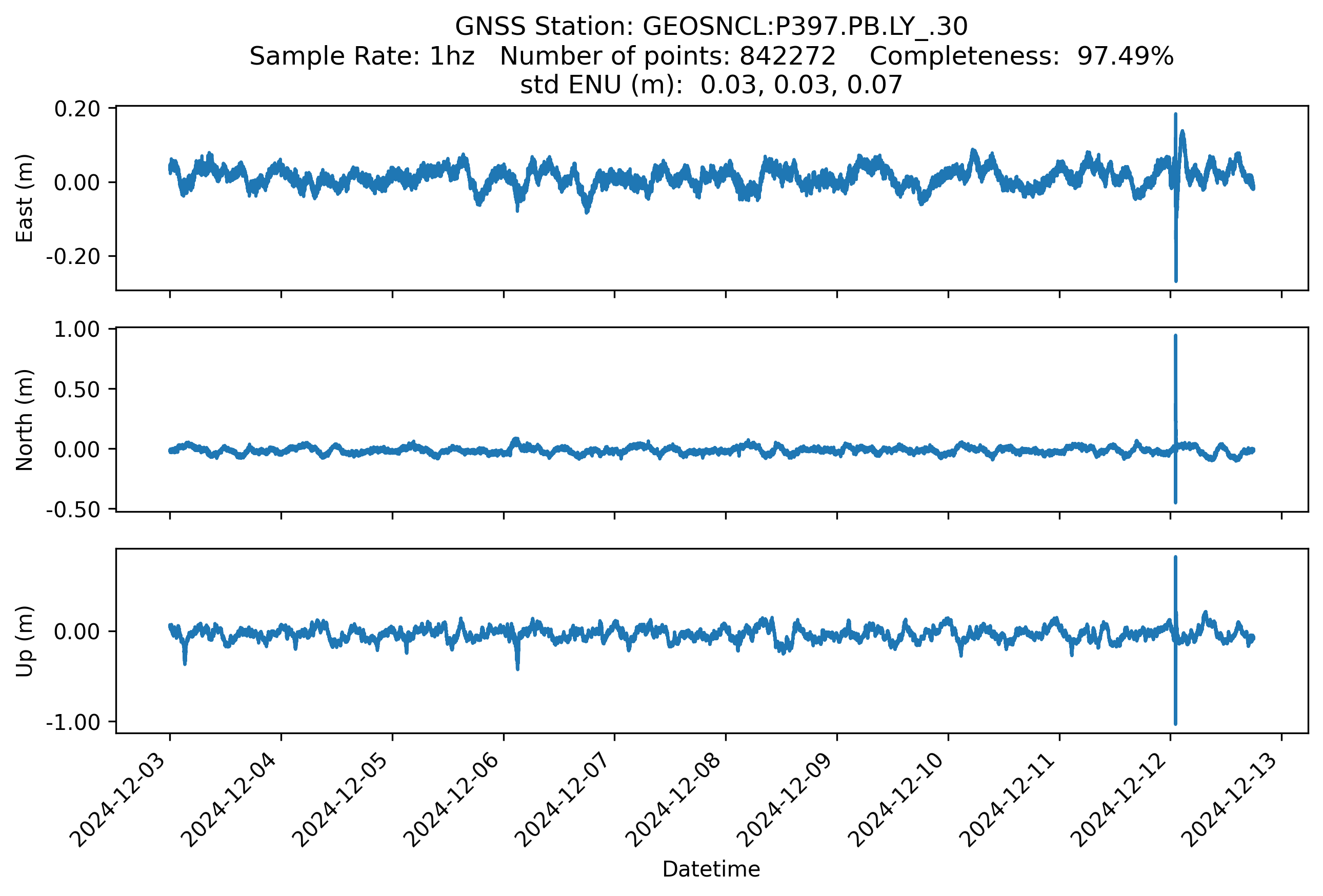Click the 0.20 tick on the East axis
Viewport: 1323px width, 896px height.
(x=77, y=109)
